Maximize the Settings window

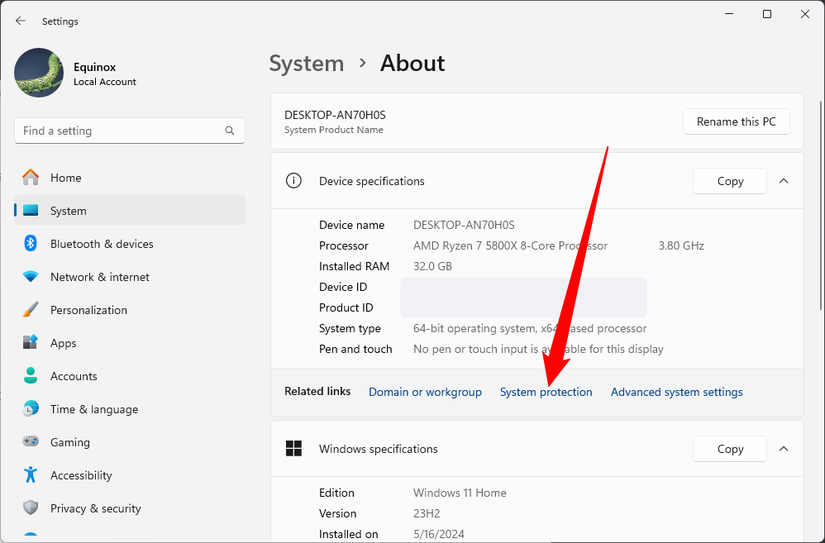(x=767, y=14)
